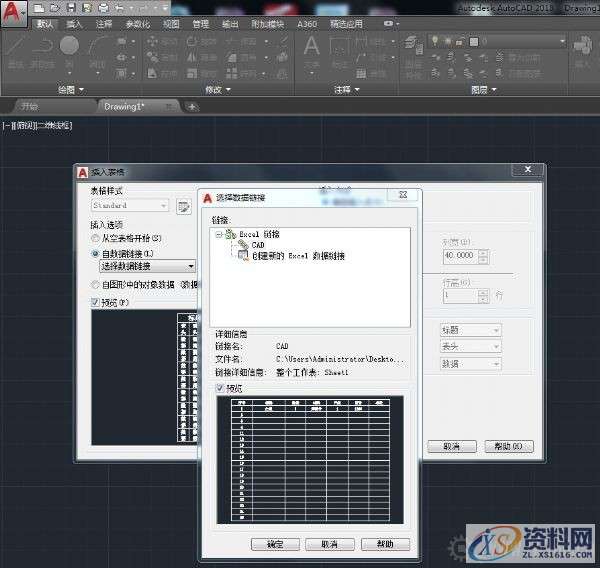
Task: Expand the 修改 panel flyout
Action: (218, 90)
